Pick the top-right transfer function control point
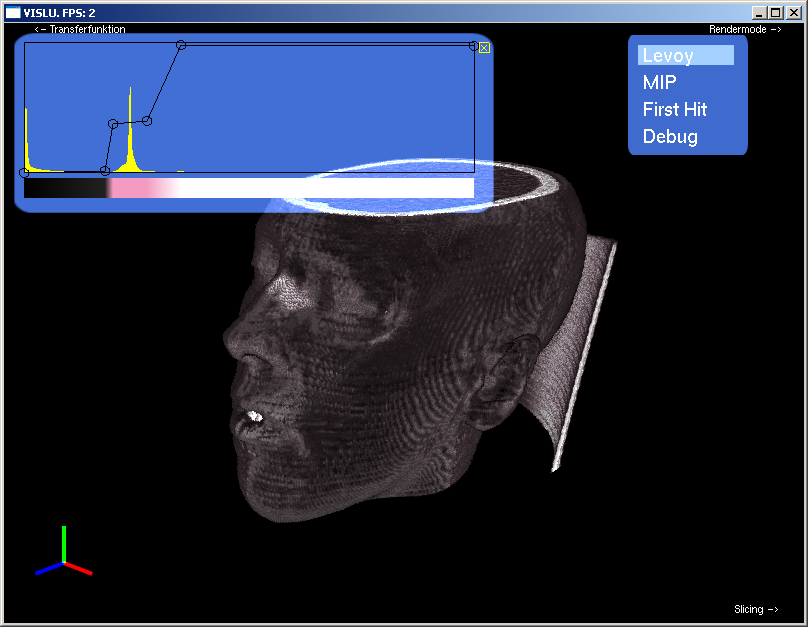This screenshot has width=808, height=627. pyautogui.click(x=473, y=45)
